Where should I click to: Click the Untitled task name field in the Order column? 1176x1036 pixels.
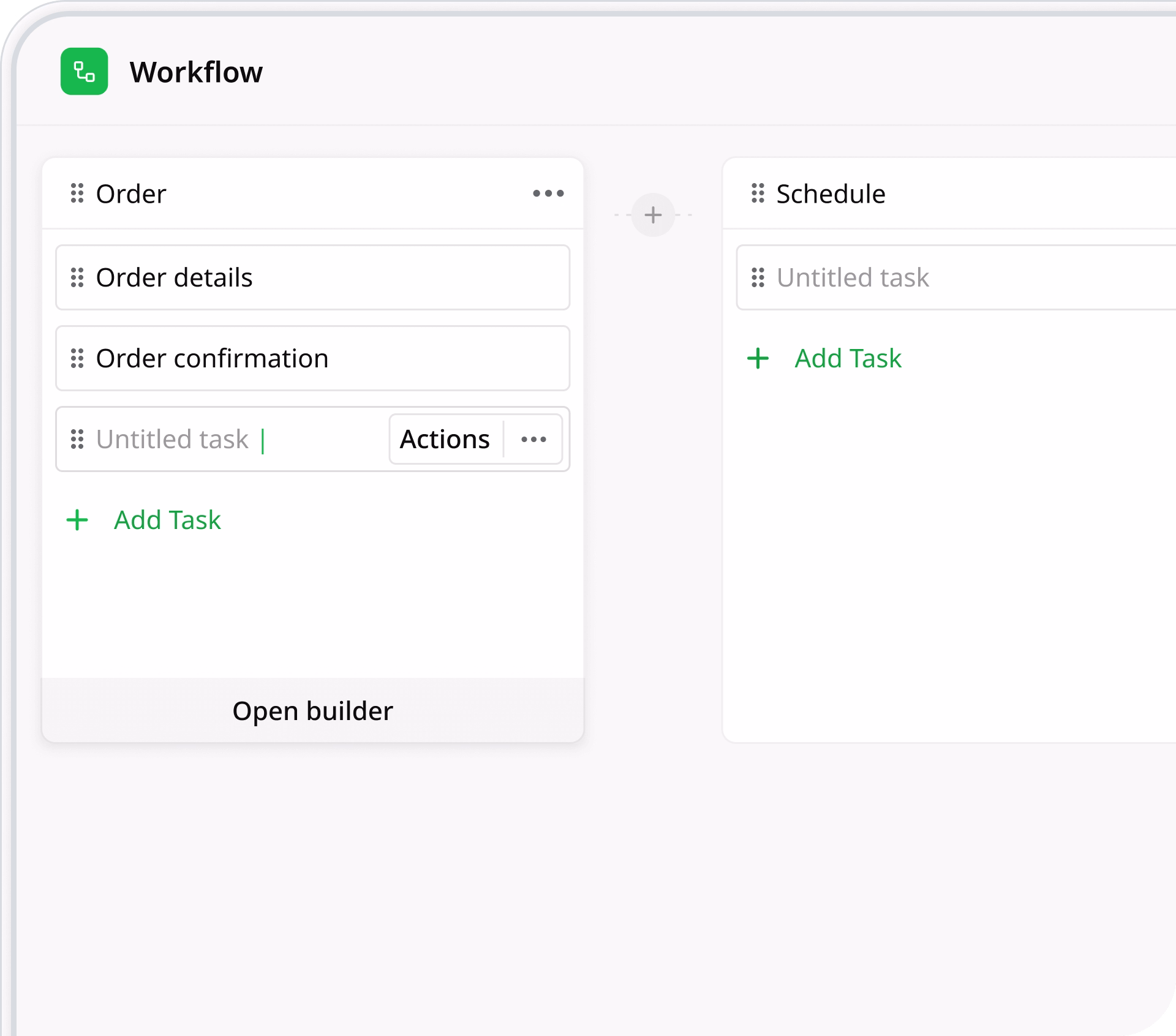click(x=173, y=439)
